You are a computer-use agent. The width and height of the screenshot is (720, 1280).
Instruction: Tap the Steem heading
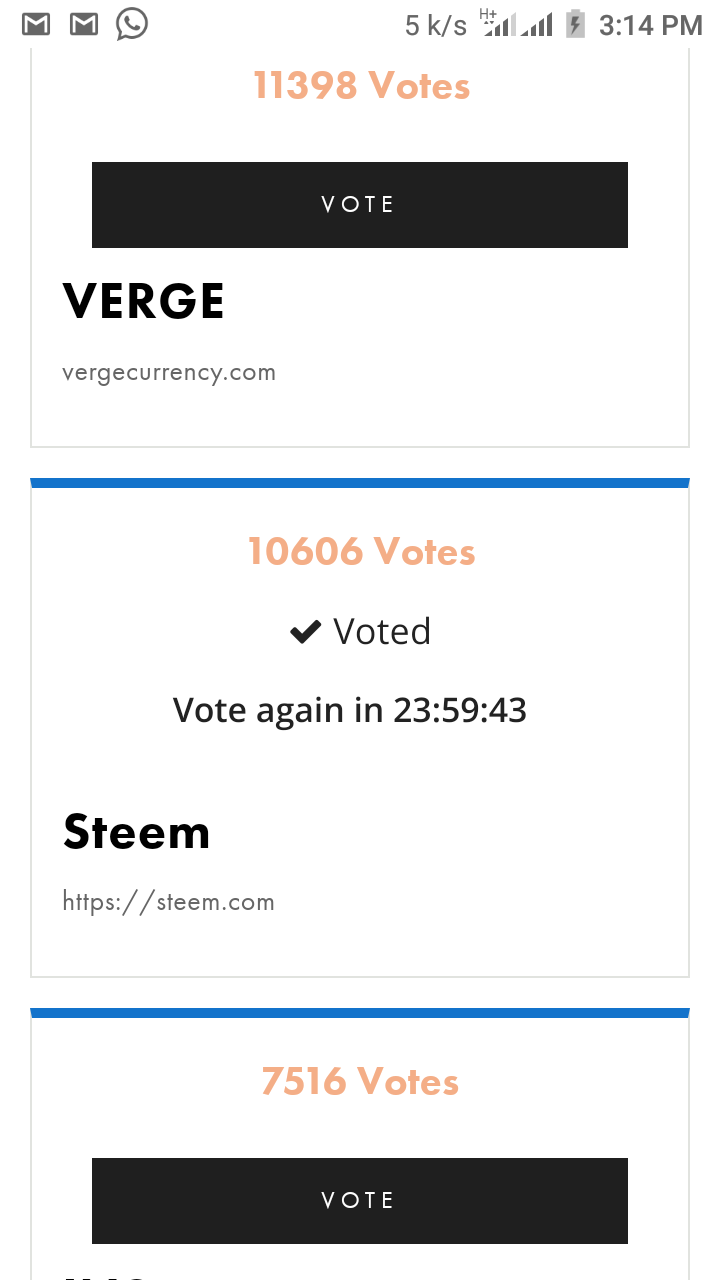click(137, 832)
